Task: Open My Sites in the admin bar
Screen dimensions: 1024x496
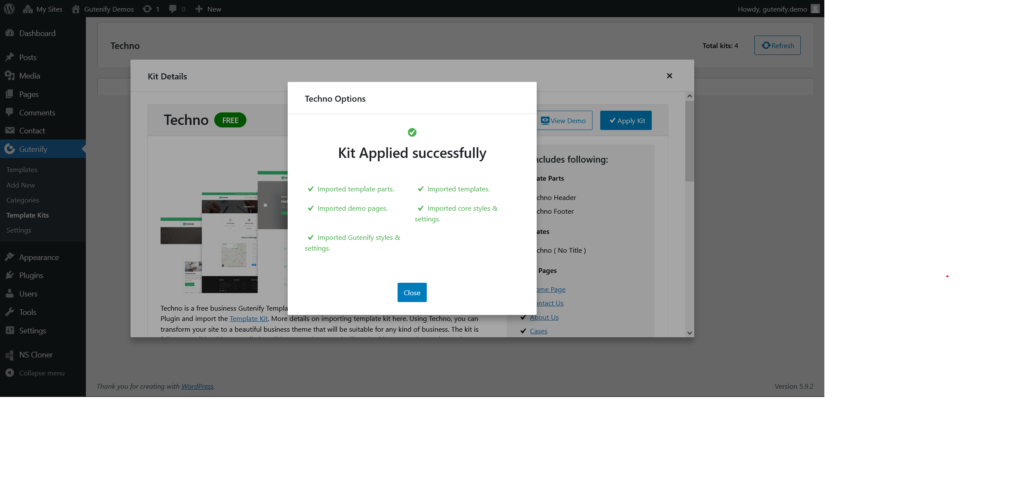Action: pyautogui.click(x=42, y=9)
